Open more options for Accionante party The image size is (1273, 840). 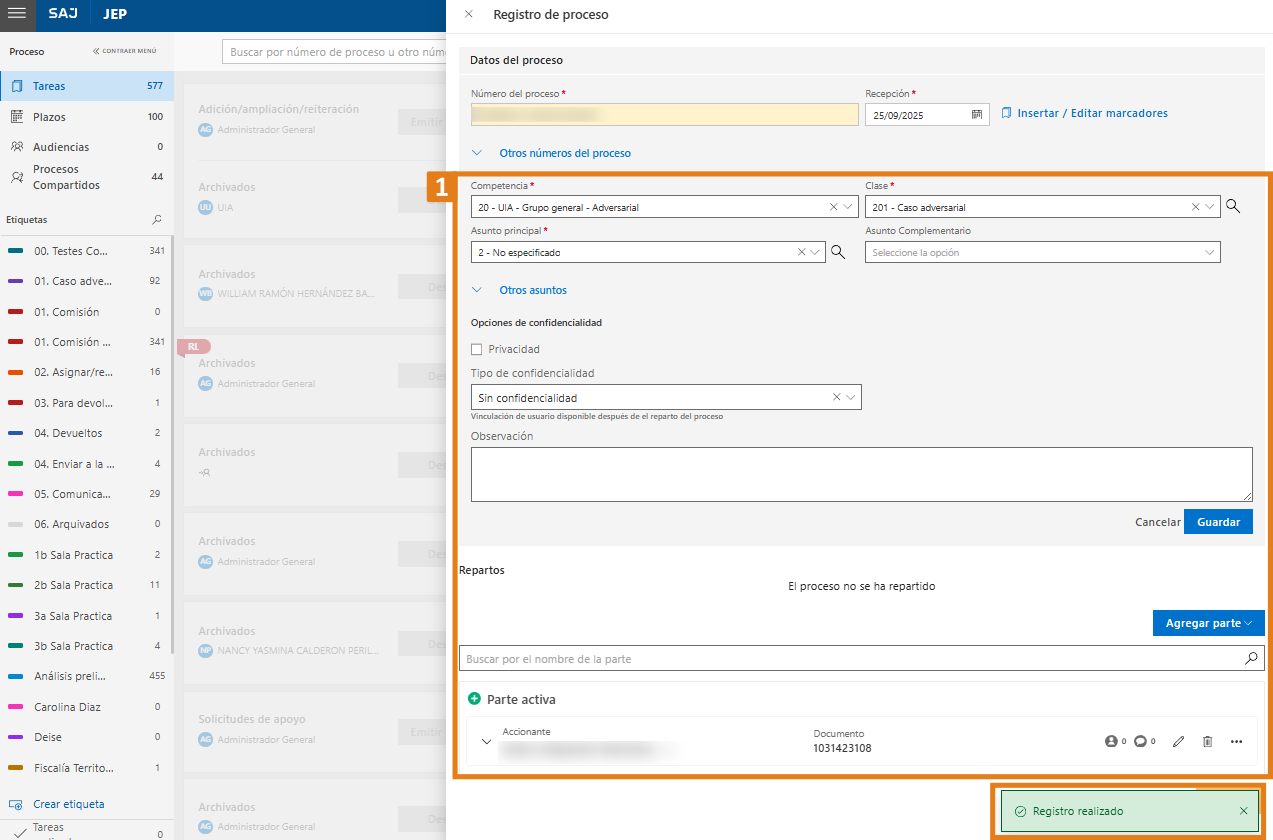click(1236, 742)
